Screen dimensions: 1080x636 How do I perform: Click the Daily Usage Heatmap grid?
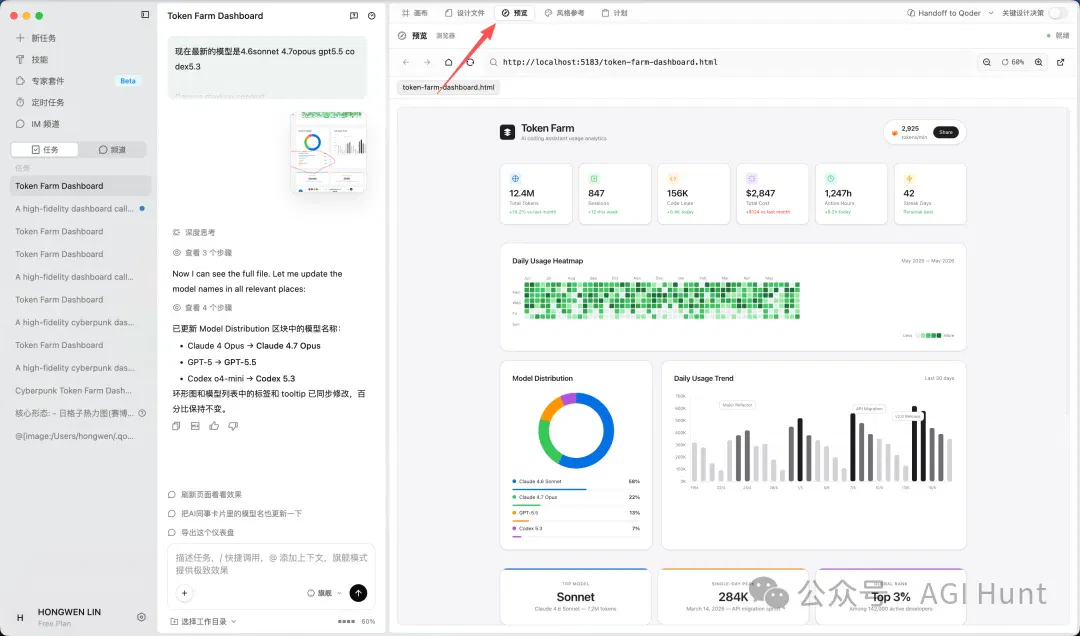(662, 300)
